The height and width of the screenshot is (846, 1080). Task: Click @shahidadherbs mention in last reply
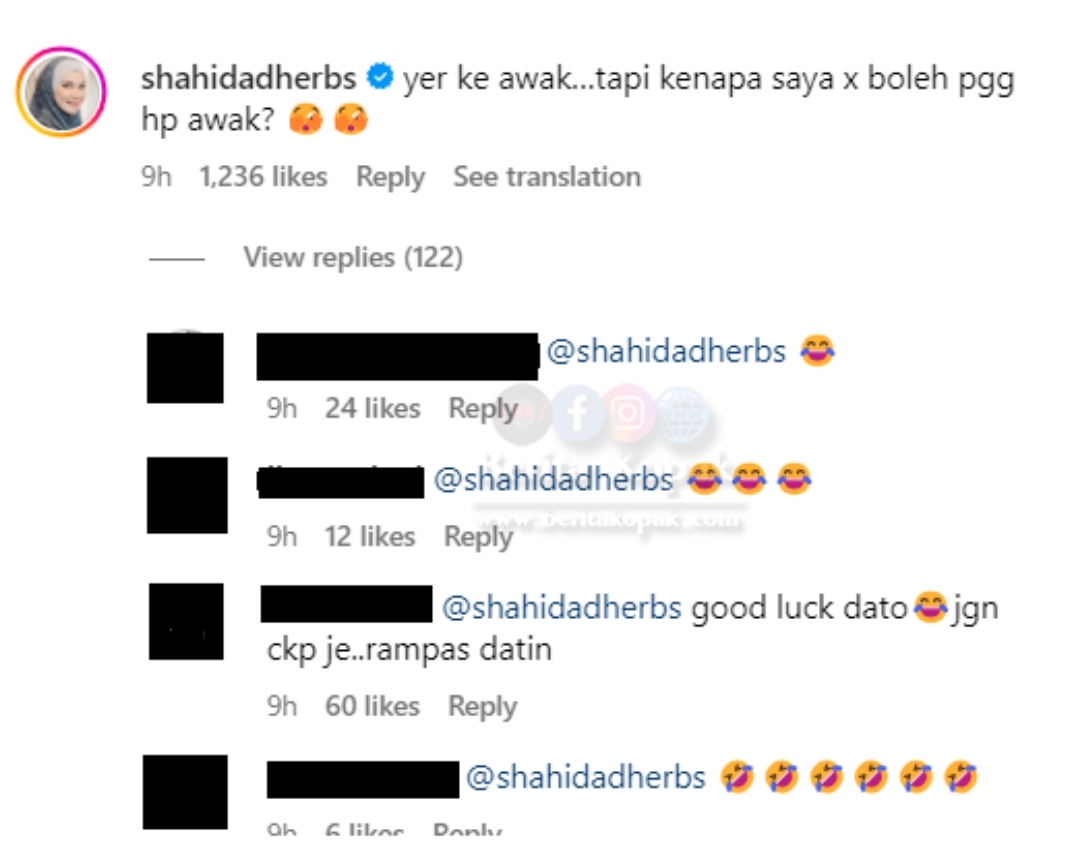pyautogui.click(x=585, y=777)
